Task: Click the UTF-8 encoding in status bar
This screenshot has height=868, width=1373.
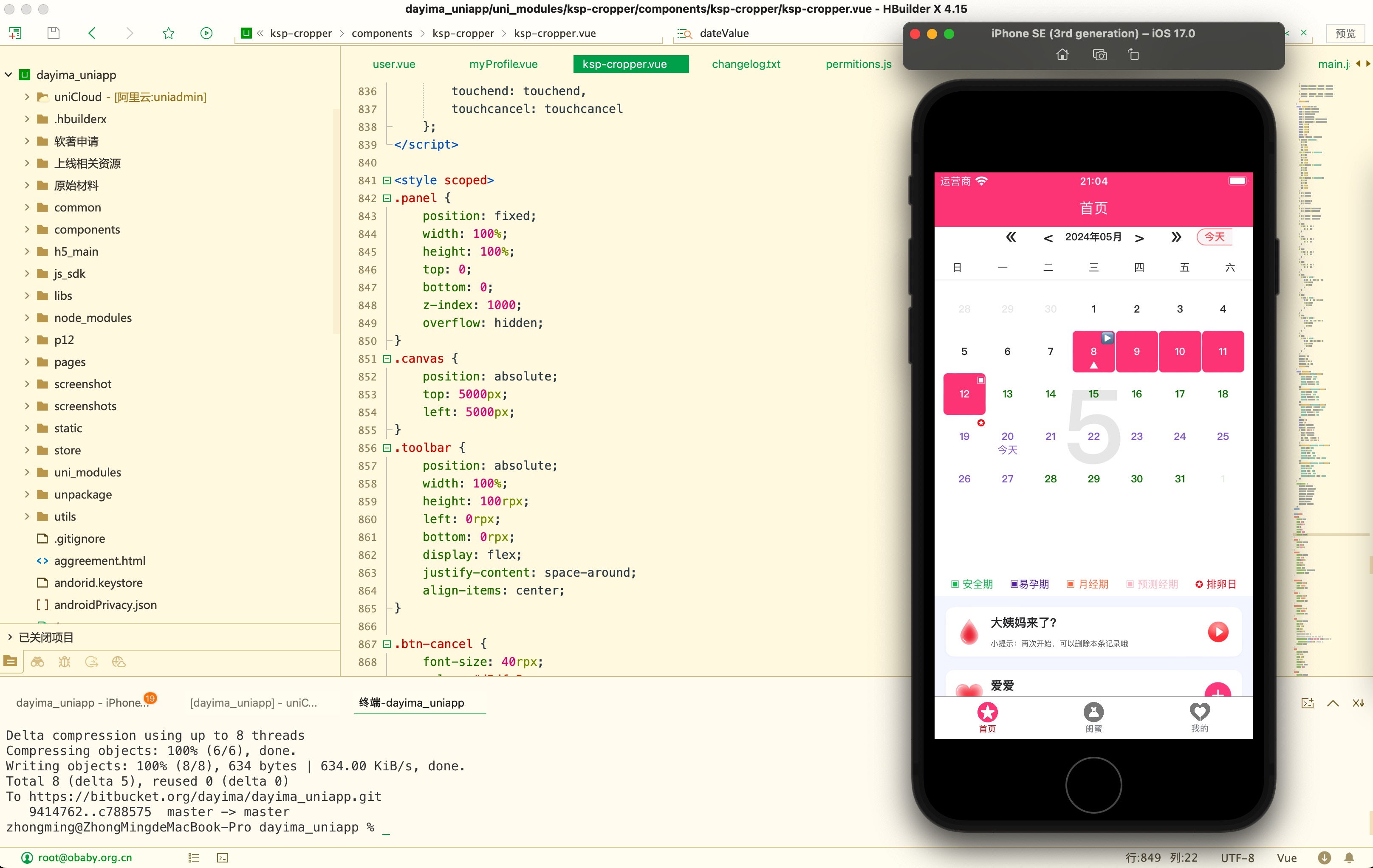Action: pos(1237,858)
